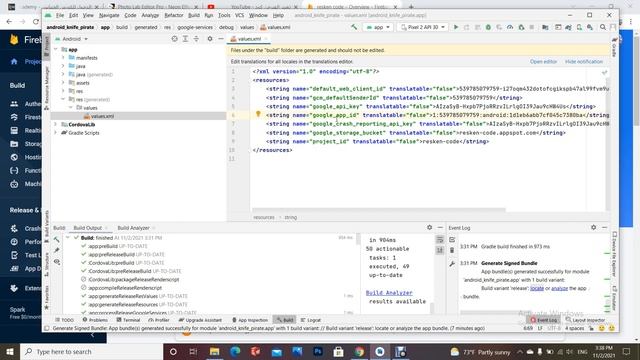Toggle the TODO tool window
The width and height of the screenshot is (640, 360).
click(64, 320)
